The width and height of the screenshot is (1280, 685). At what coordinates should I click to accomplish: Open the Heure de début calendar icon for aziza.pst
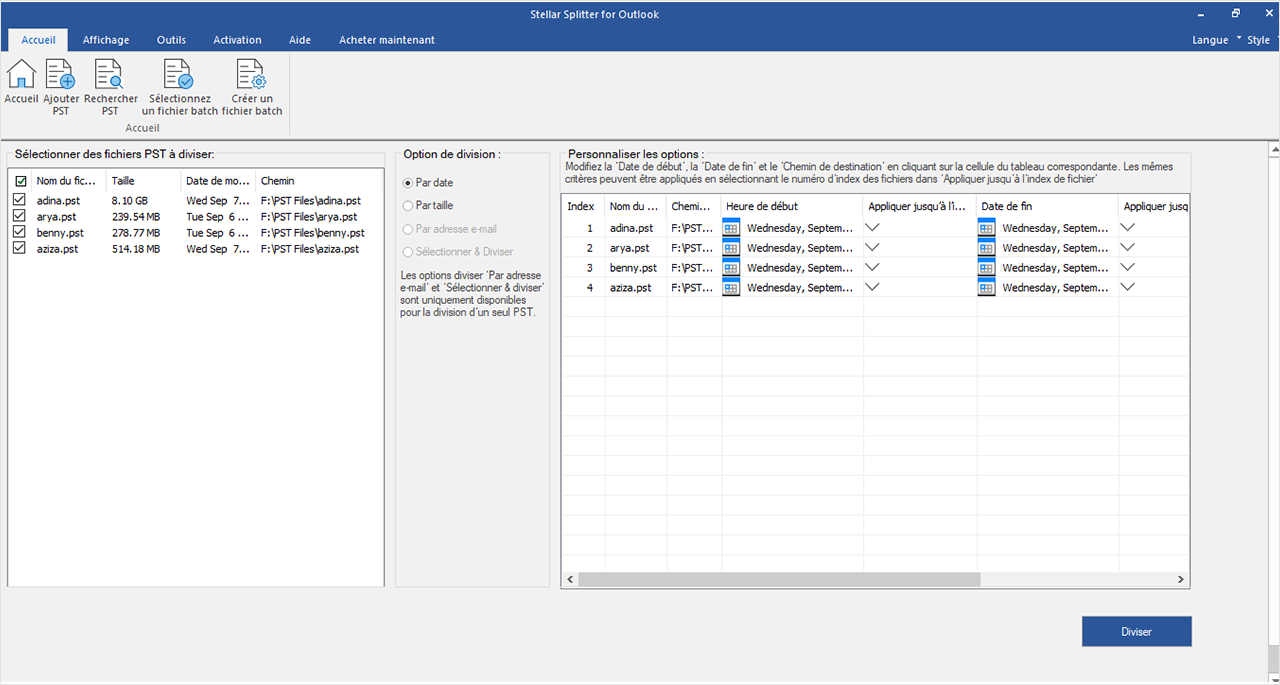pyautogui.click(x=731, y=288)
